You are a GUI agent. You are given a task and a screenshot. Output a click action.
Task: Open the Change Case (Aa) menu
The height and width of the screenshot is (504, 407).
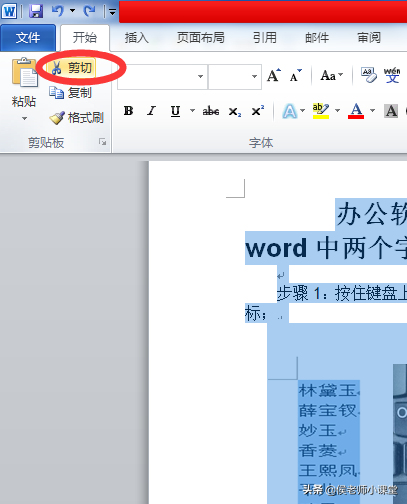coord(331,75)
